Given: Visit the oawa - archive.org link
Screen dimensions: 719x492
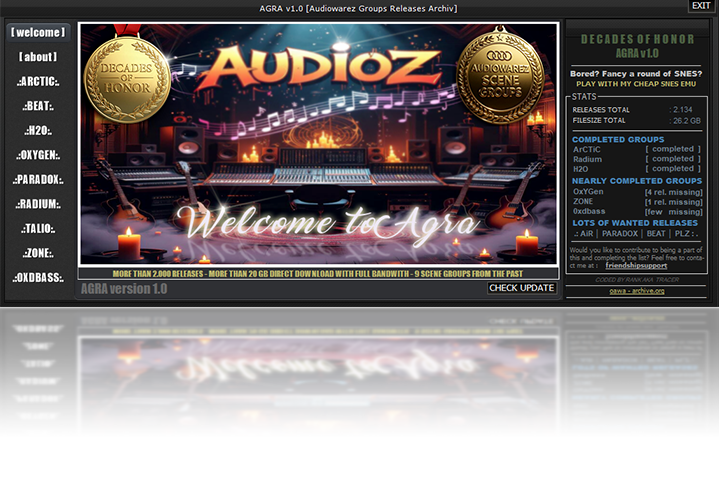Looking at the screenshot, I should click(x=637, y=291).
